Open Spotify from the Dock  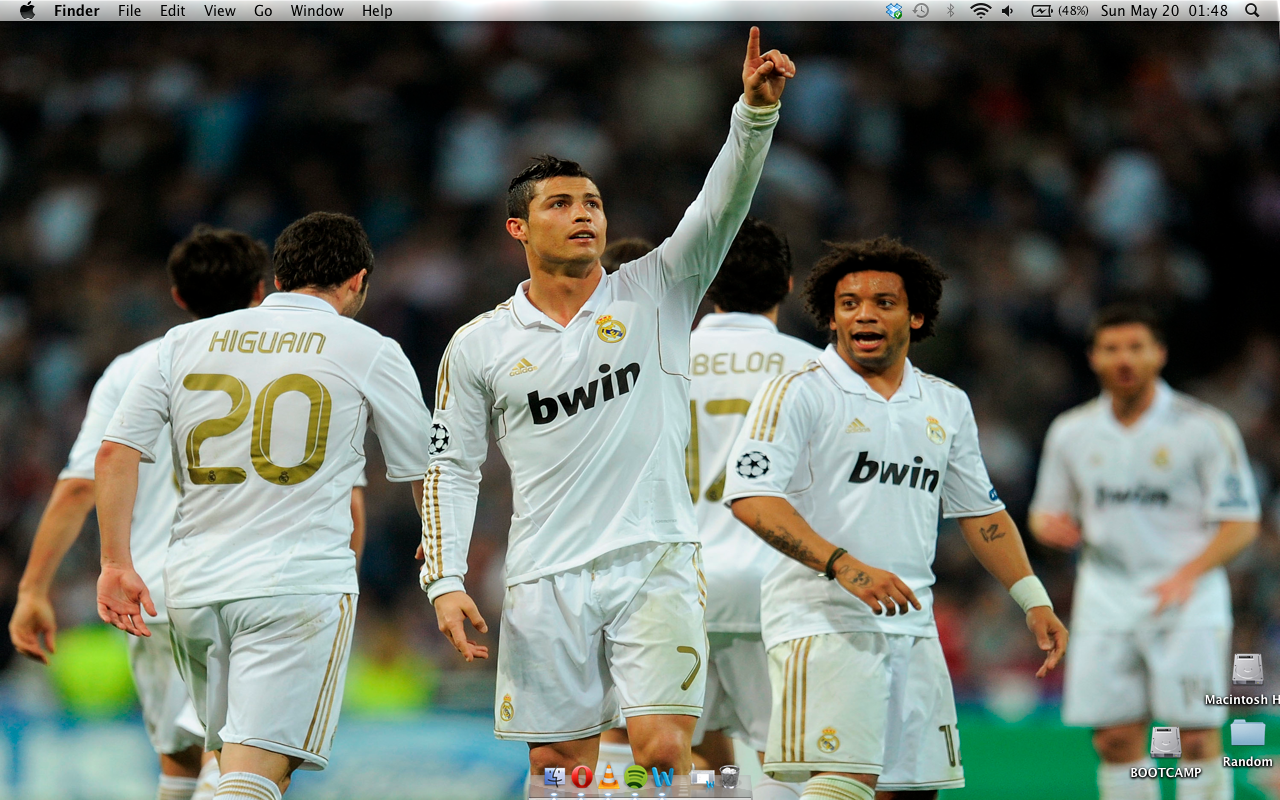click(635, 777)
